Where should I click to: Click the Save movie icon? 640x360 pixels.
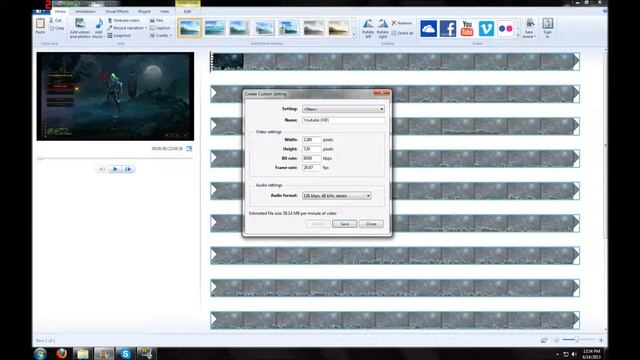coord(530,24)
